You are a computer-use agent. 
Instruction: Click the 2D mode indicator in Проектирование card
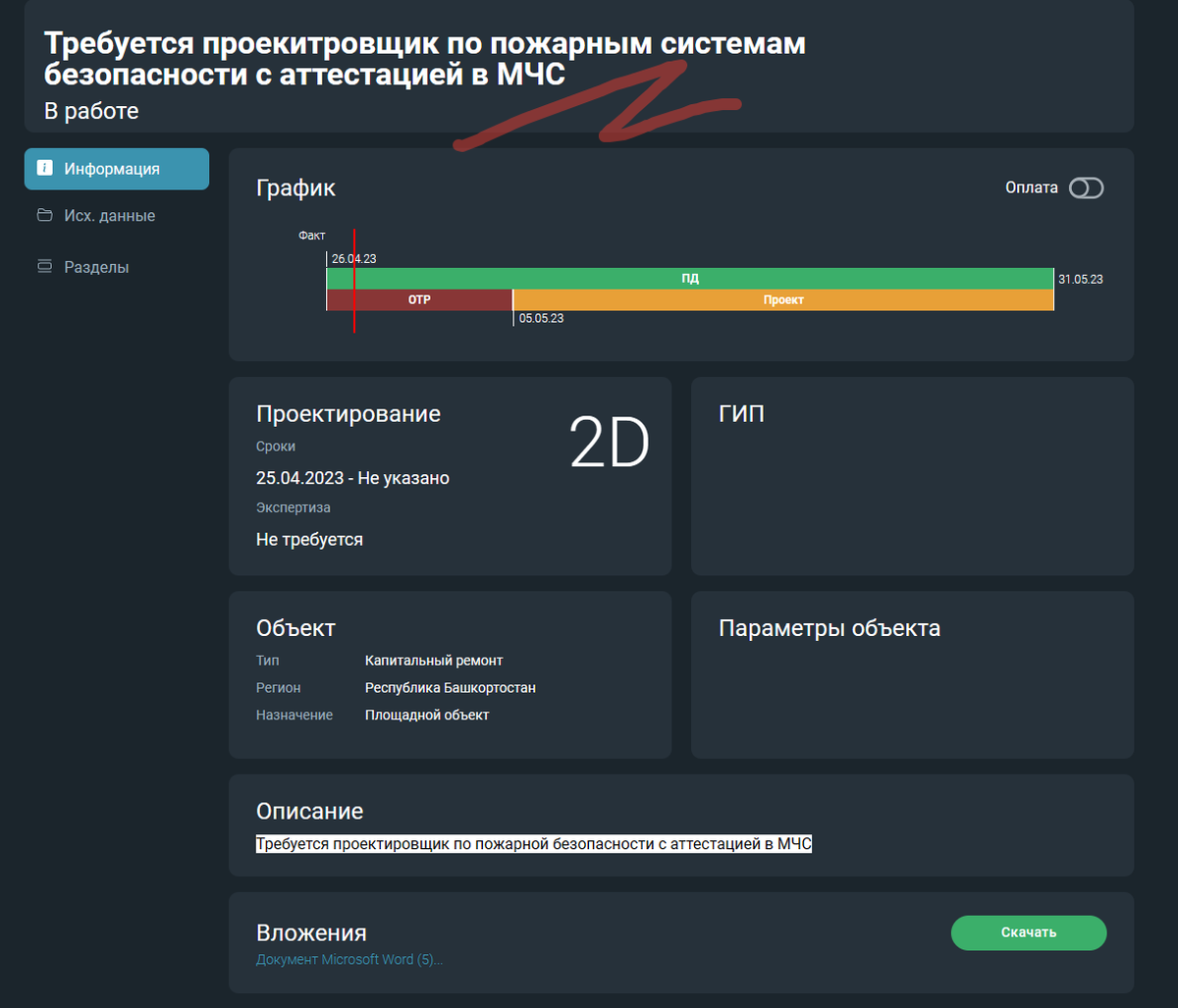(x=610, y=442)
